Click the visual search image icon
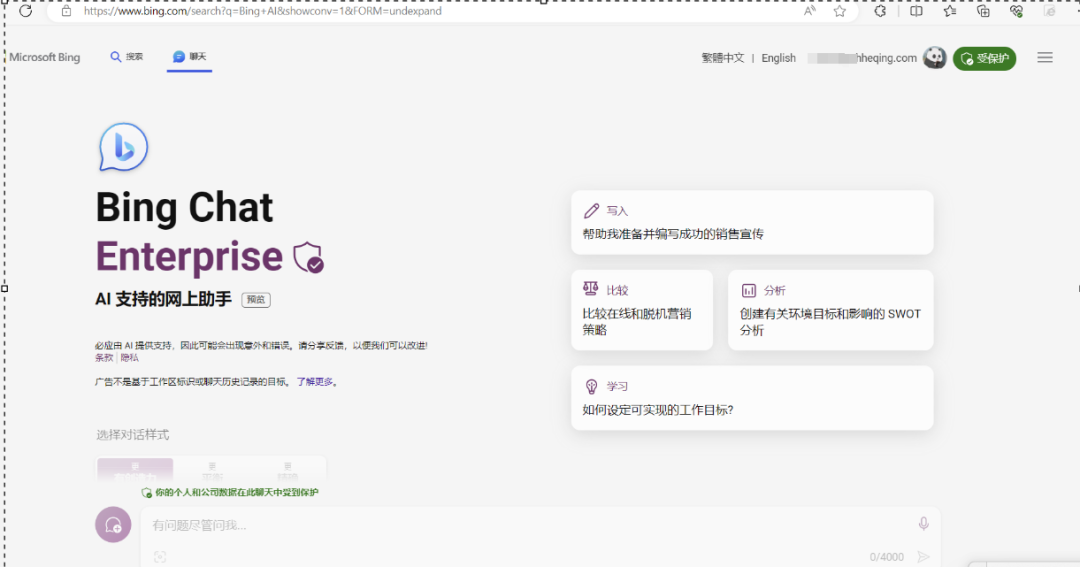 [160, 557]
